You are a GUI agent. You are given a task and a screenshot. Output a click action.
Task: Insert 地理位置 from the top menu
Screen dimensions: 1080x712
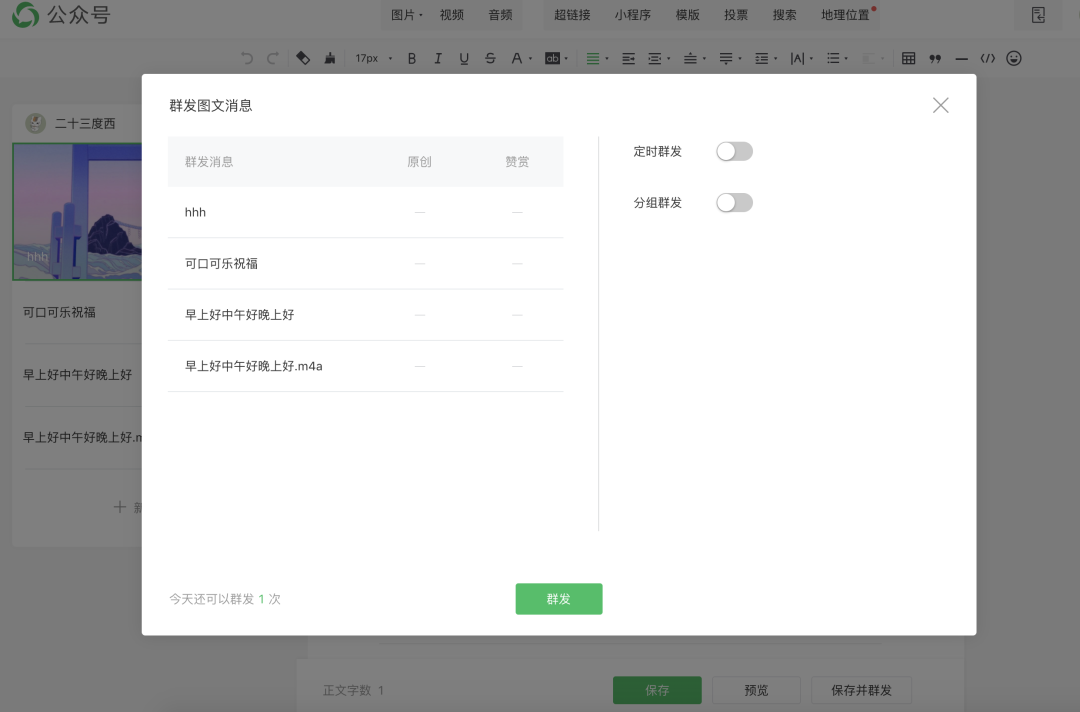pos(845,14)
